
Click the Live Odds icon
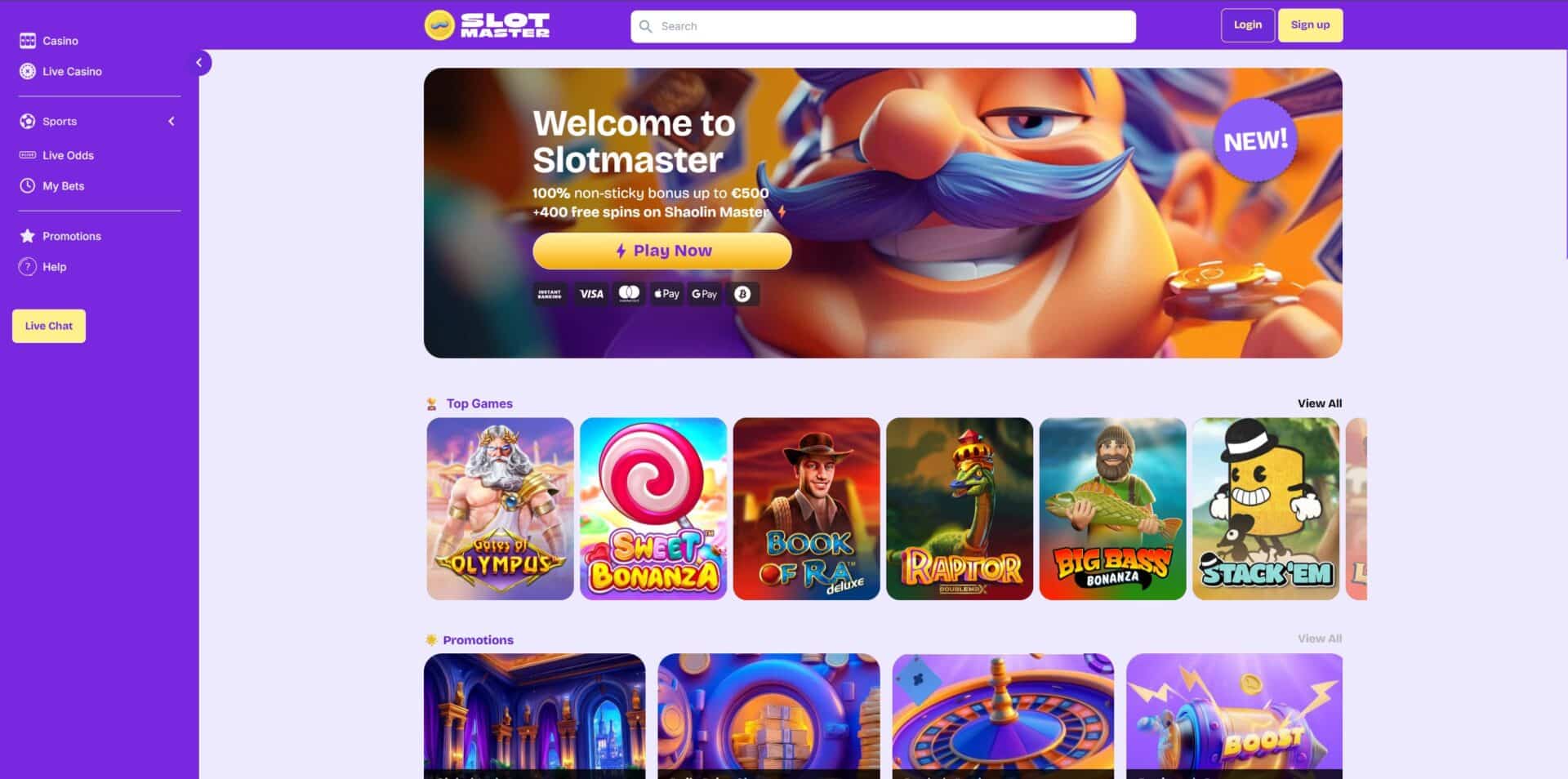pyautogui.click(x=28, y=155)
